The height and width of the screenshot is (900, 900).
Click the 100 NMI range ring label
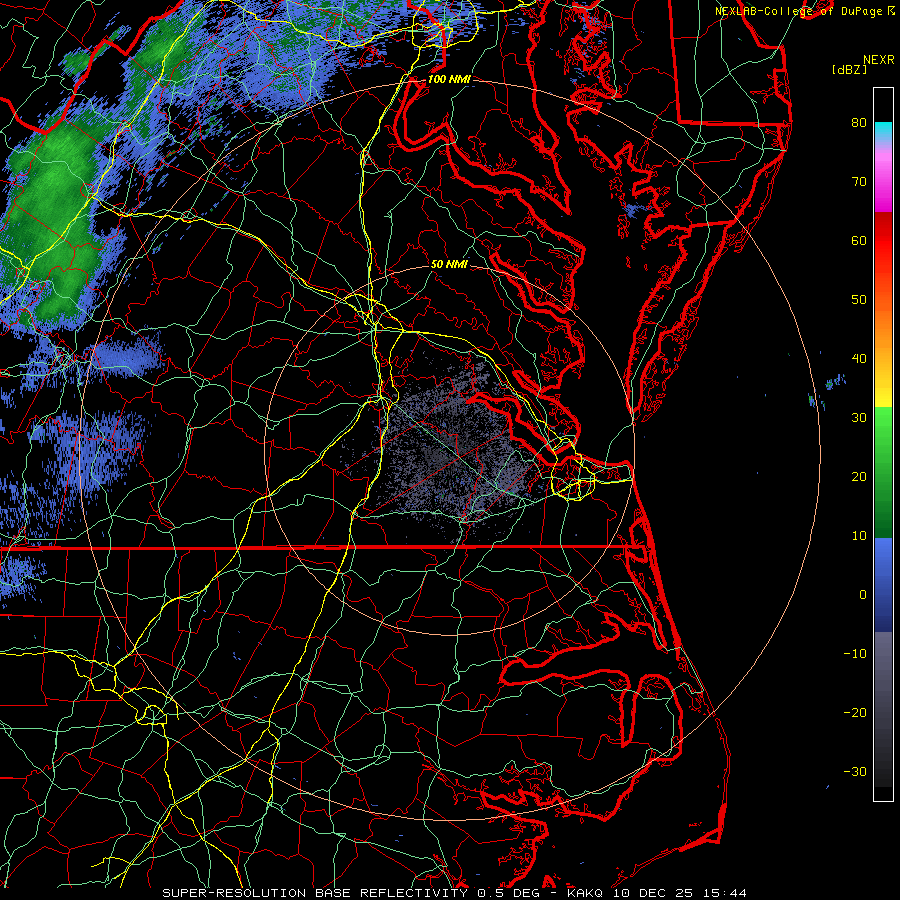449,79
